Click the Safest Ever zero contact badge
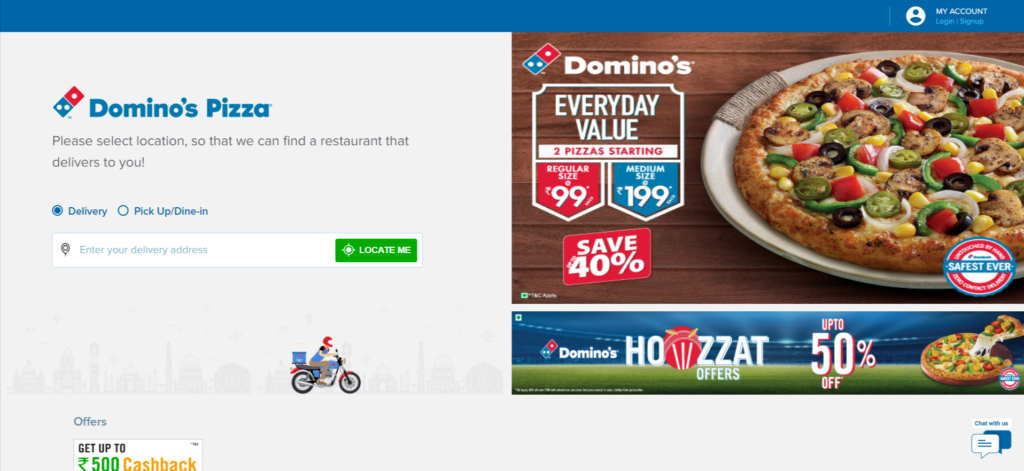Screen dimensions: 1024x471 tap(979, 267)
